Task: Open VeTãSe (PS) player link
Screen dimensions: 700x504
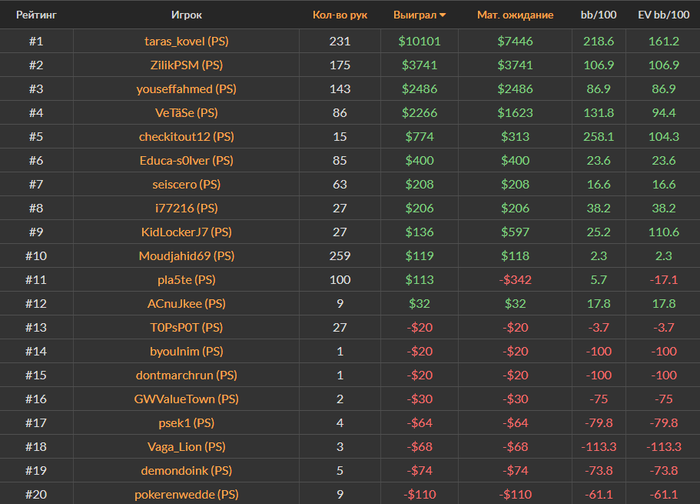Action: (x=186, y=113)
